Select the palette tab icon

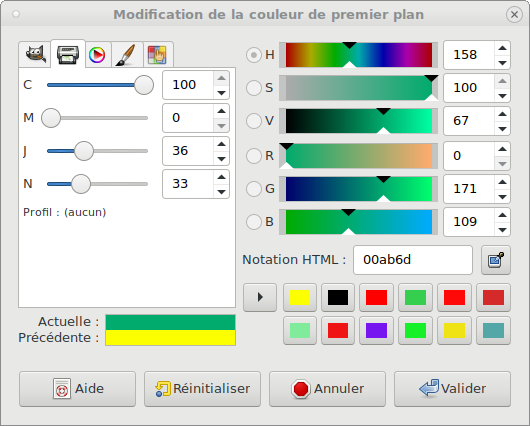click(x=158, y=54)
